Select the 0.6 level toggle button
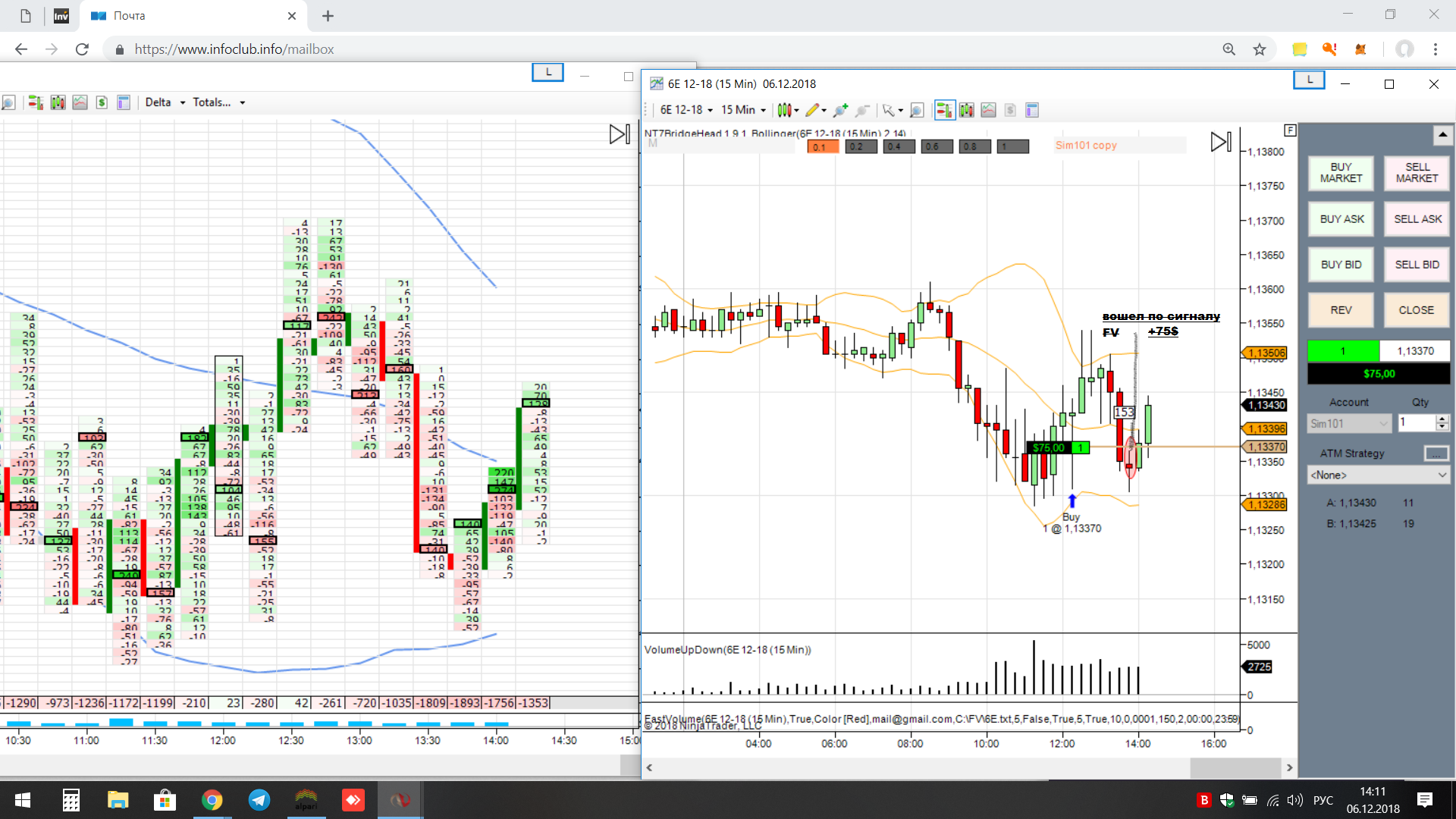Screen dimensions: 1456x819 937,146
